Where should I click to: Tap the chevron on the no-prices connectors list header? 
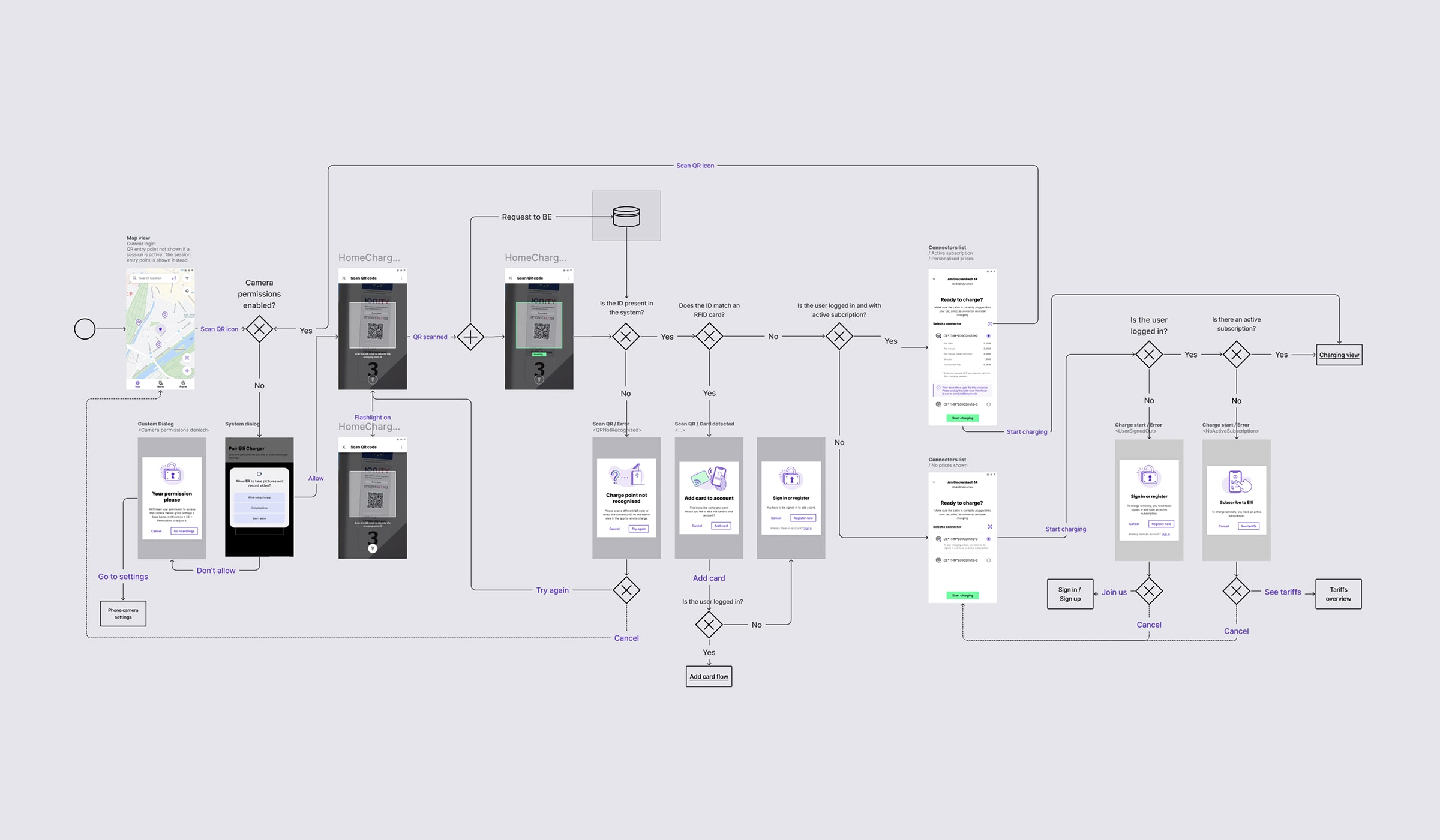[x=934, y=482]
